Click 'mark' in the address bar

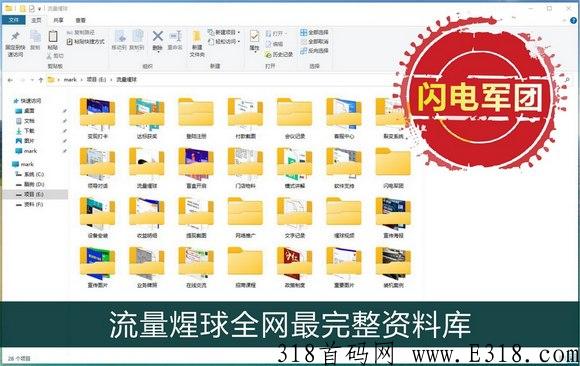70,80
